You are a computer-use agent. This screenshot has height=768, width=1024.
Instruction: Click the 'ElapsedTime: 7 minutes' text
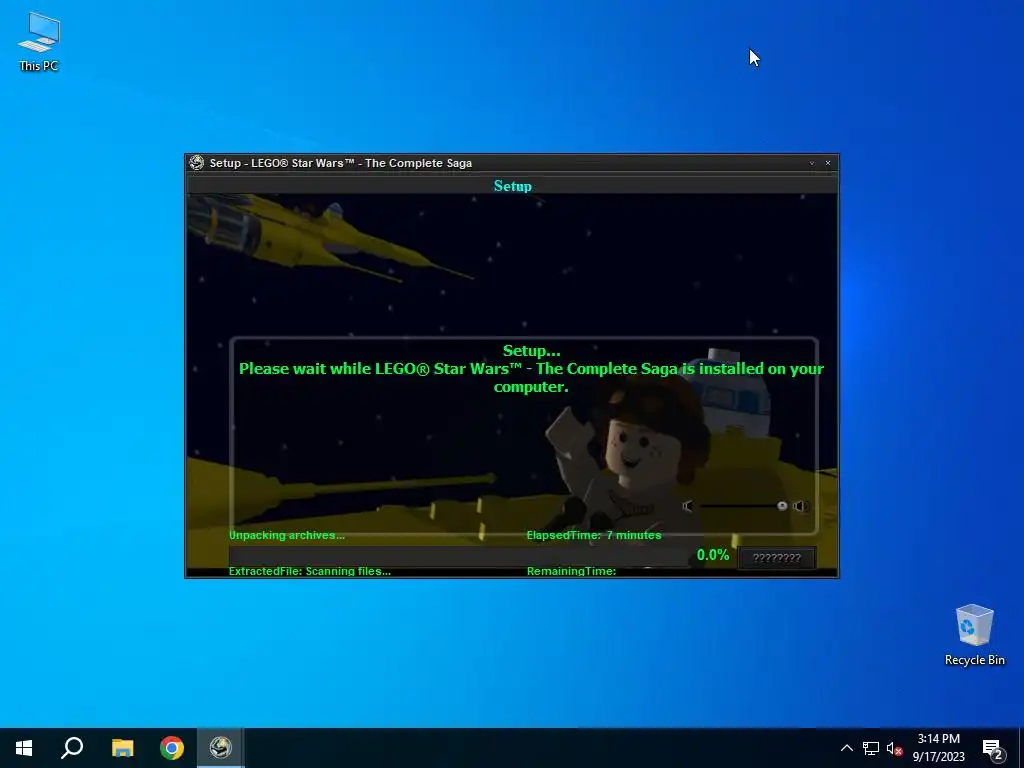tap(594, 536)
